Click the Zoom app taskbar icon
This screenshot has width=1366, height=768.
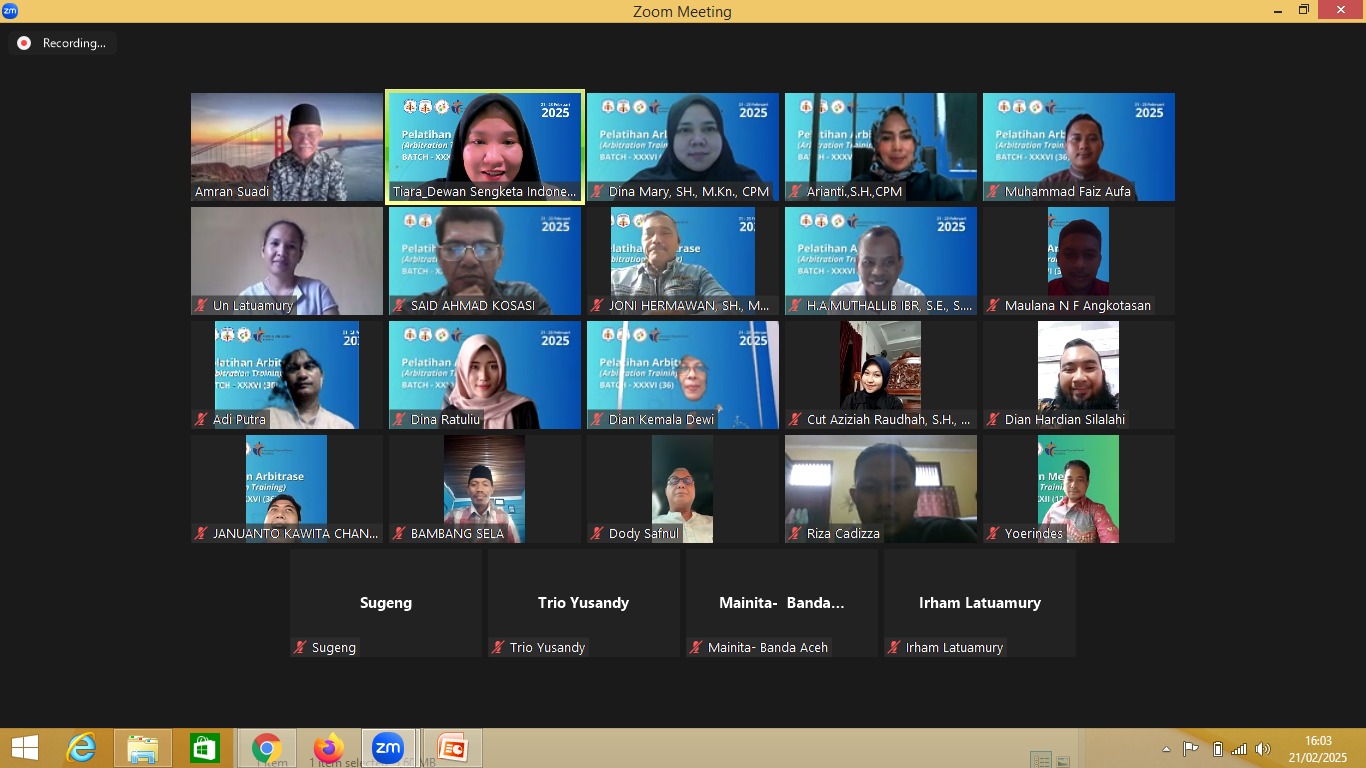387,748
